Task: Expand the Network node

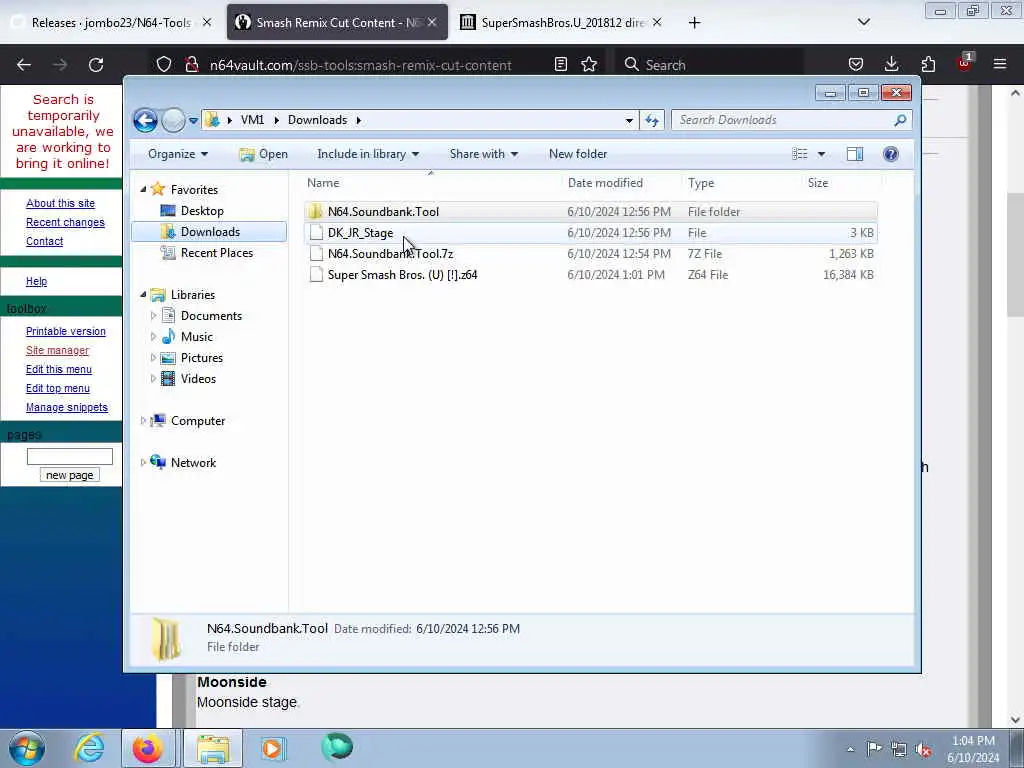Action: (x=144, y=463)
